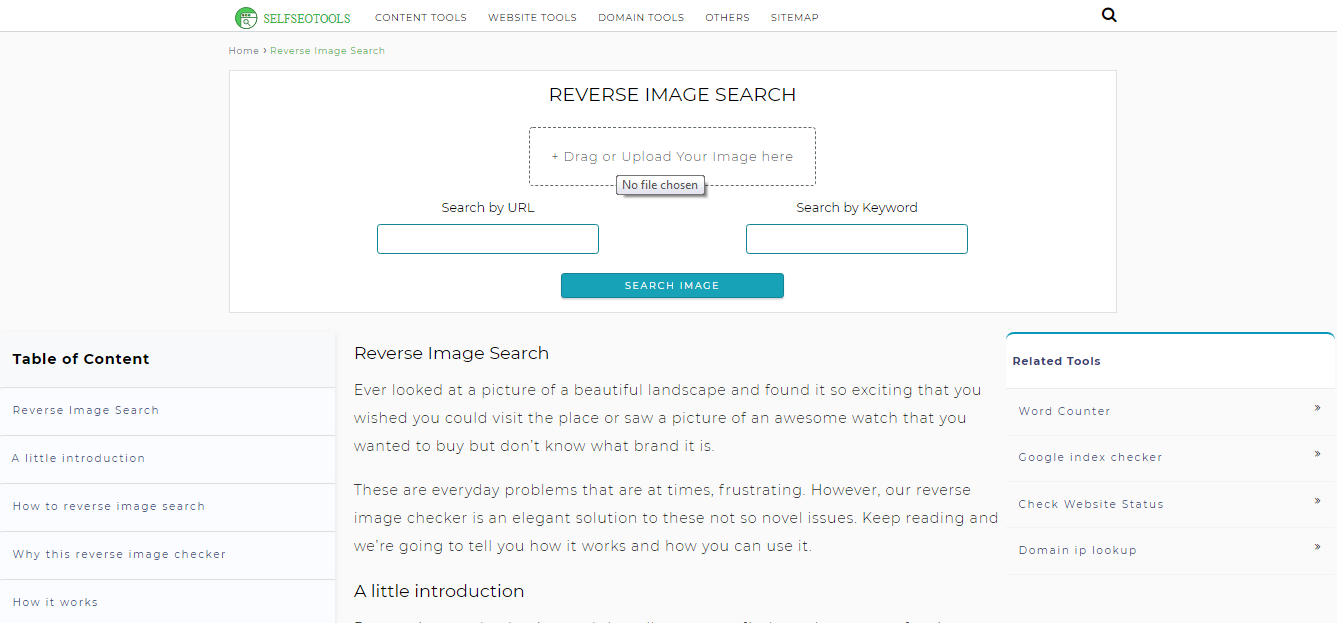Select 'Why this reverse image checker' entry
The width and height of the screenshot is (1337, 623).
[x=119, y=554]
